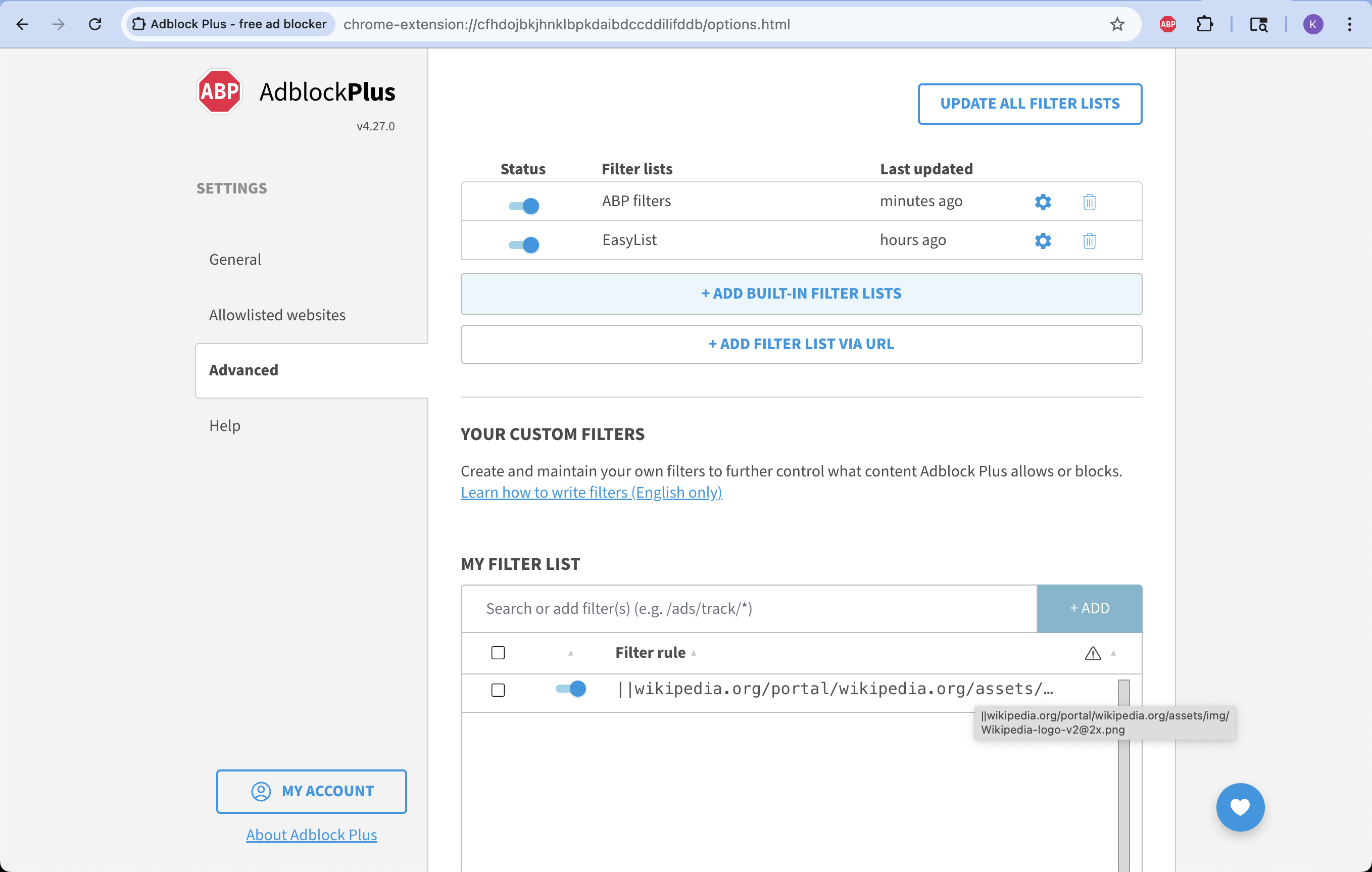Open Chrome three-dot menu
Viewport: 1372px width, 872px height.
tap(1349, 24)
